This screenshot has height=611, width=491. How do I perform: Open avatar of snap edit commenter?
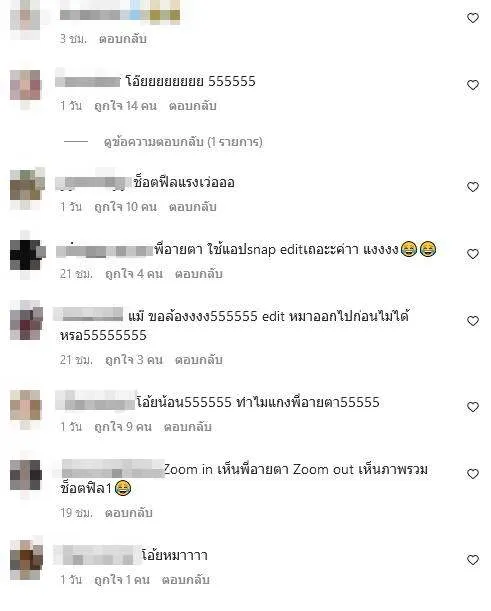click(x=26, y=255)
